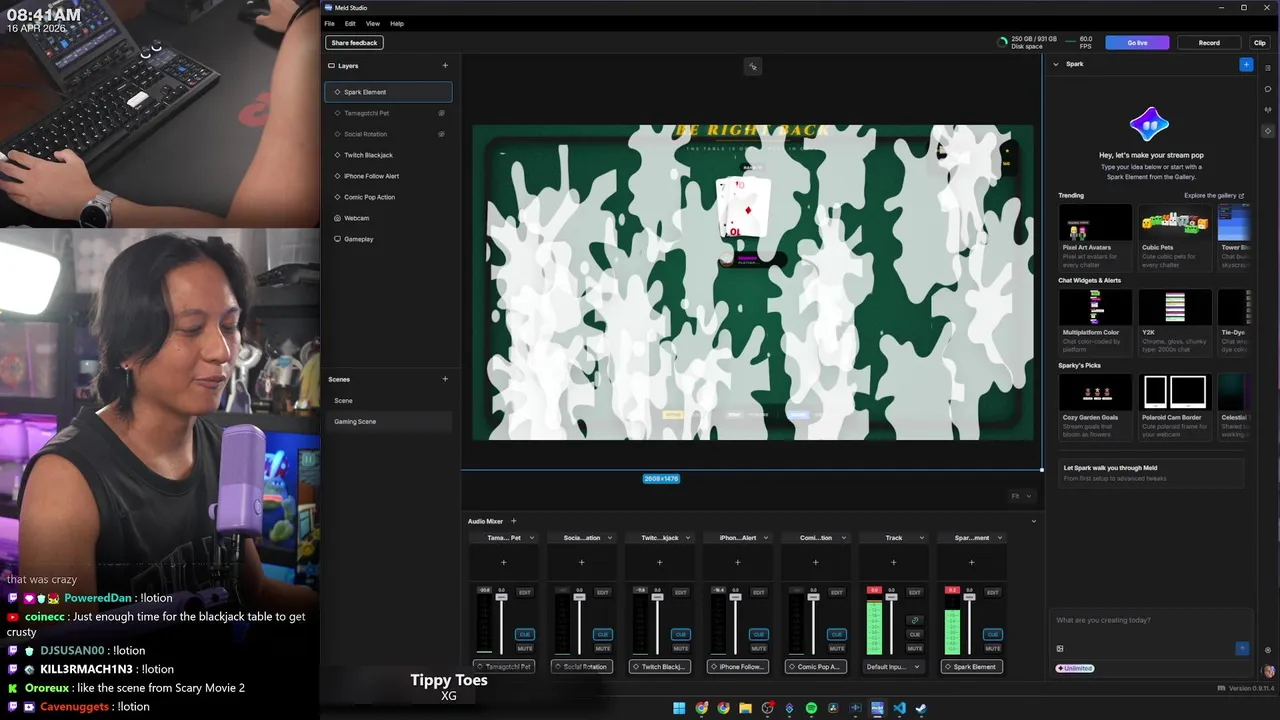Viewport: 1280px width, 720px height.
Task: Open the Comi...tion channel dropdown
Action: (x=843, y=538)
